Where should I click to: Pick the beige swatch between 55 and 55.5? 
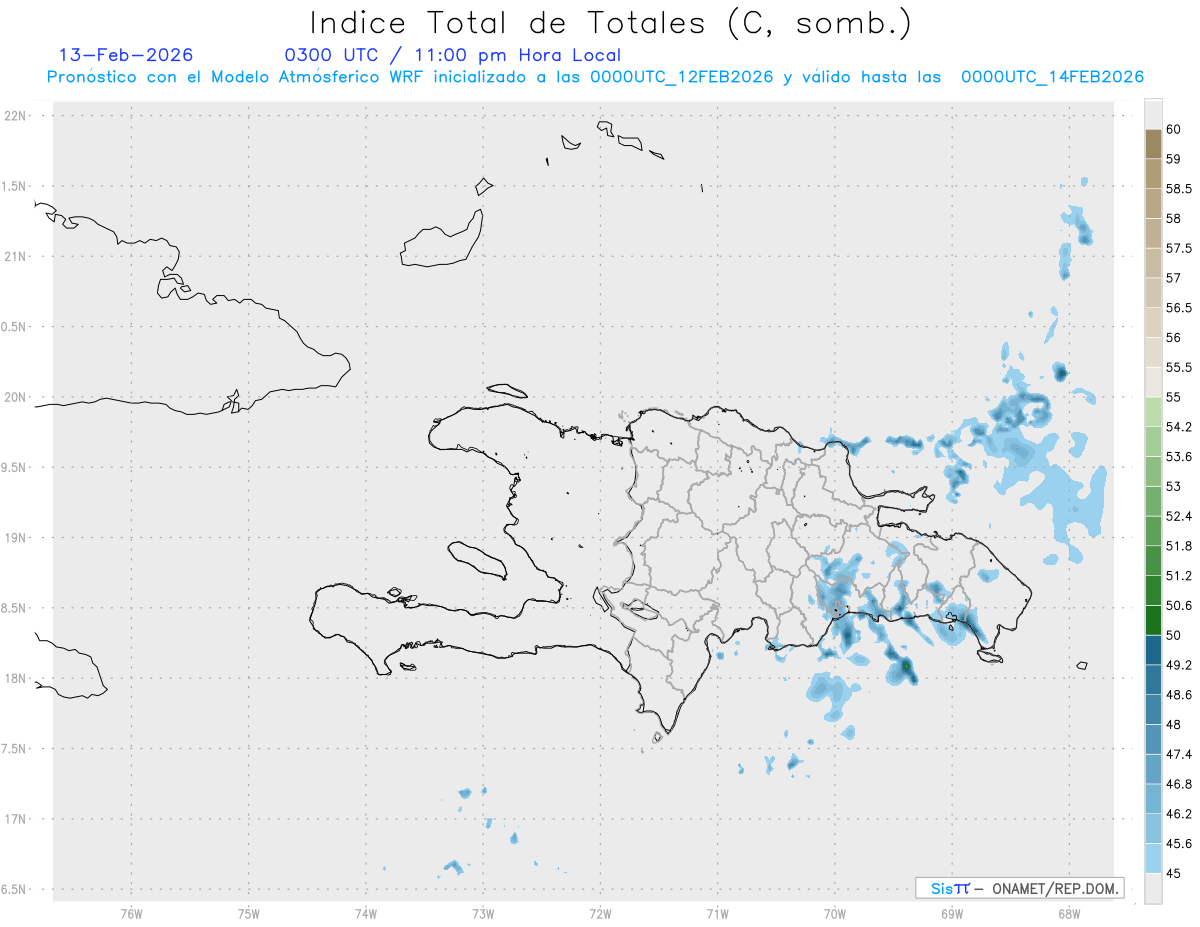1153,382
